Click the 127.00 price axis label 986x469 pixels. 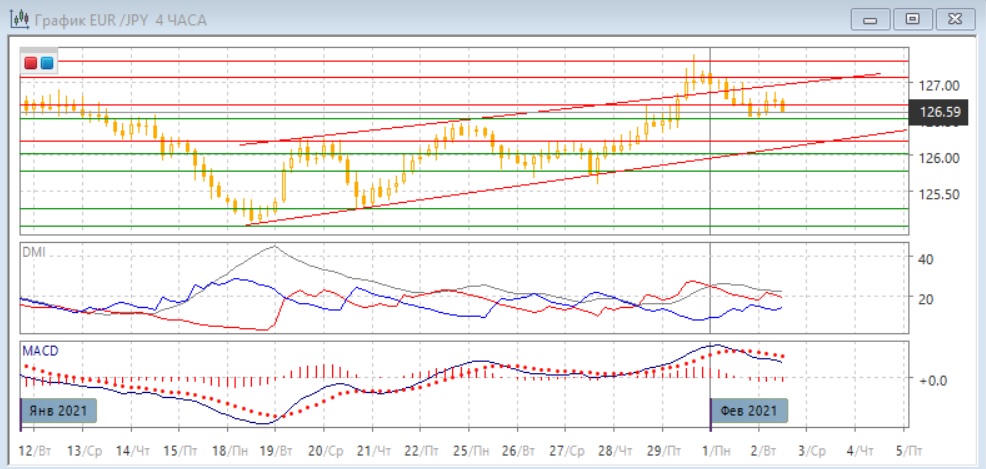[939, 85]
